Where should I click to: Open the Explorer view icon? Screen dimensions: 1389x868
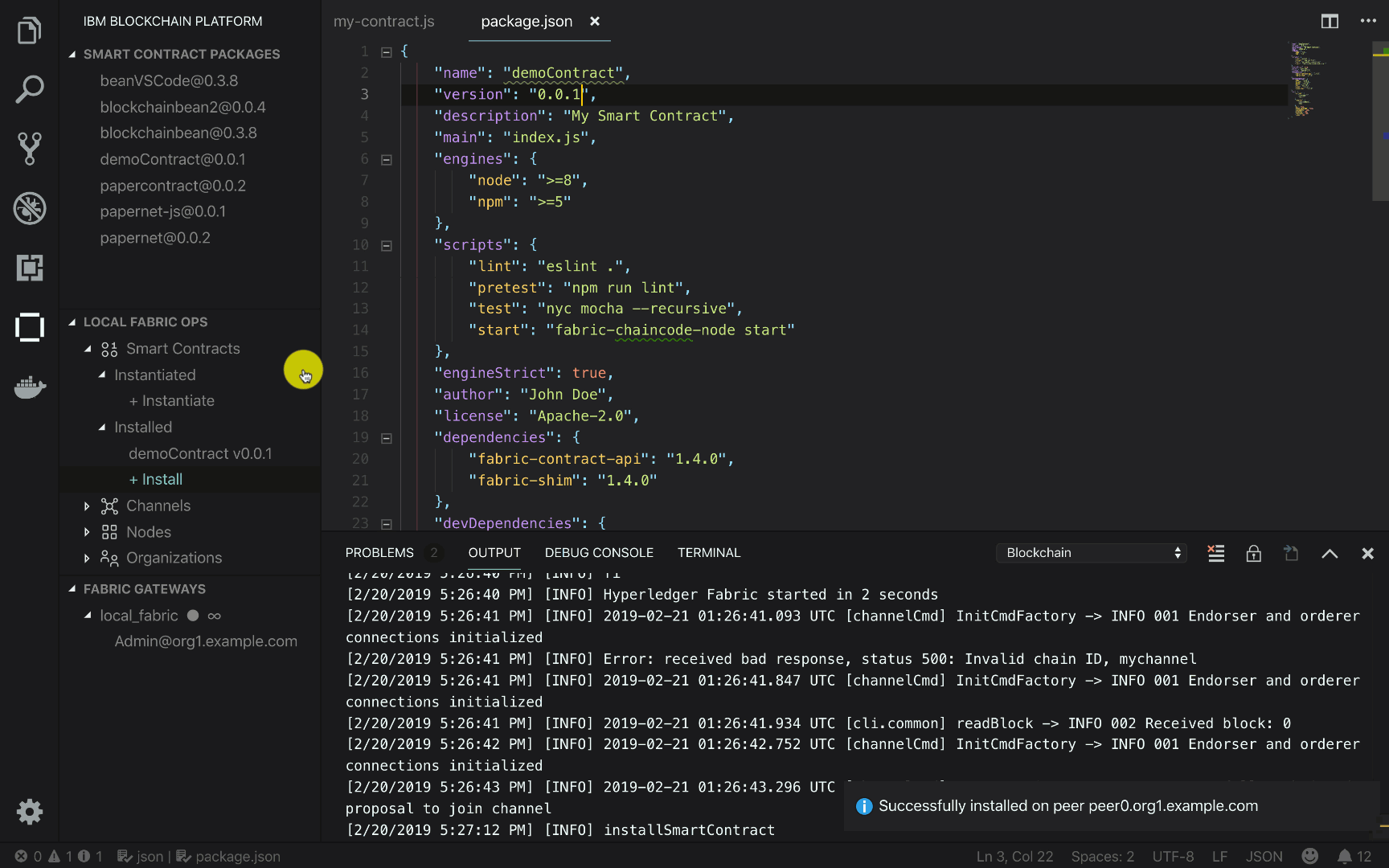(x=30, y=31)
